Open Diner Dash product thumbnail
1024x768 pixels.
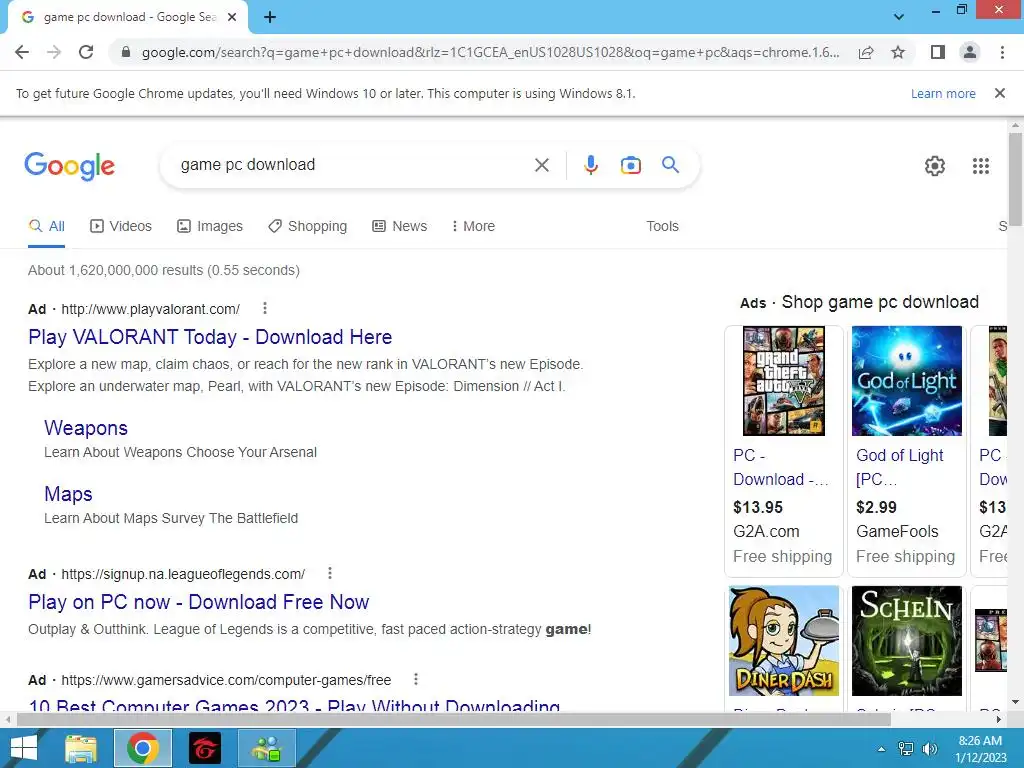(x=784, y=641)
